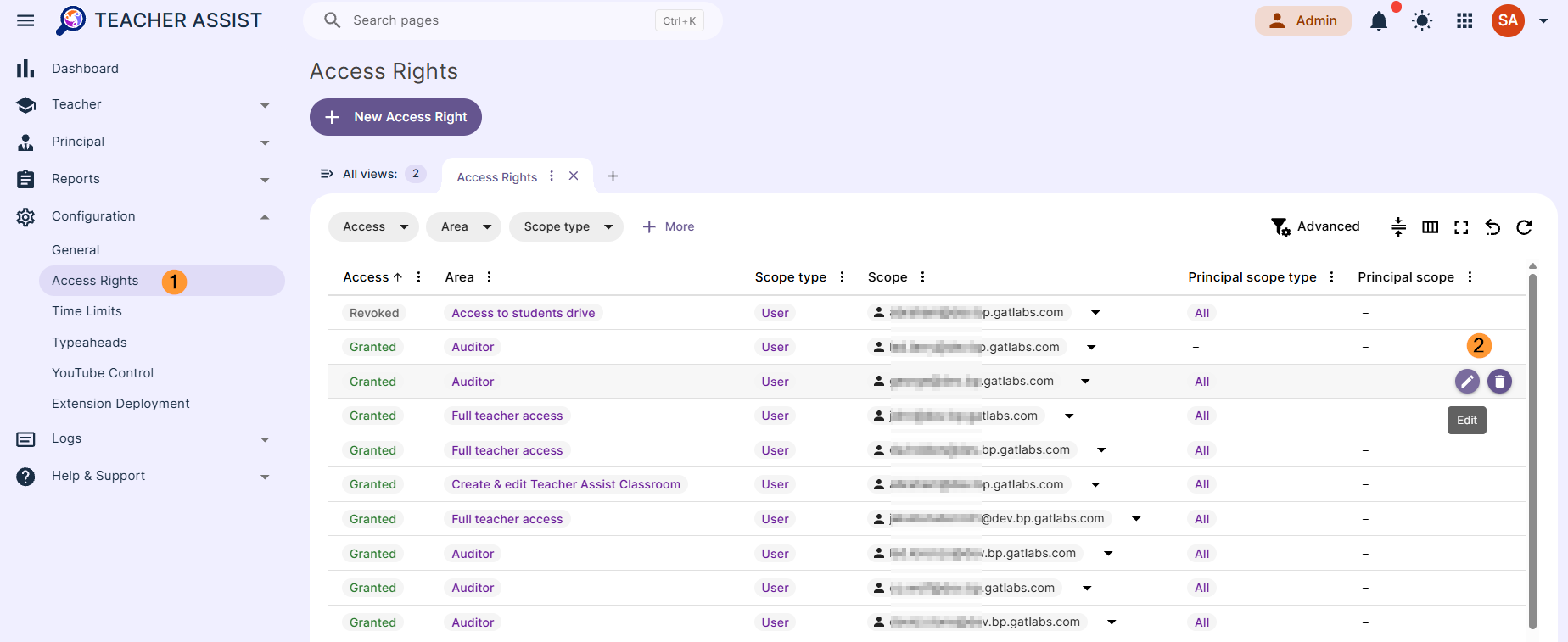Close the Access Rights view tab
This screenshot has width=1568, height=642.
pyautogui.click(x=574, y=176)
